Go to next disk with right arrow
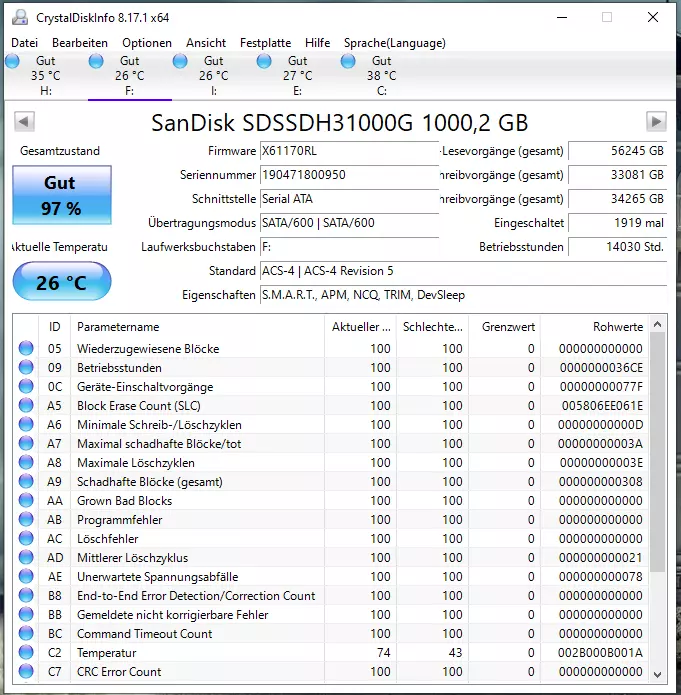Screen dimensions: 681x695 pos(656,121)
